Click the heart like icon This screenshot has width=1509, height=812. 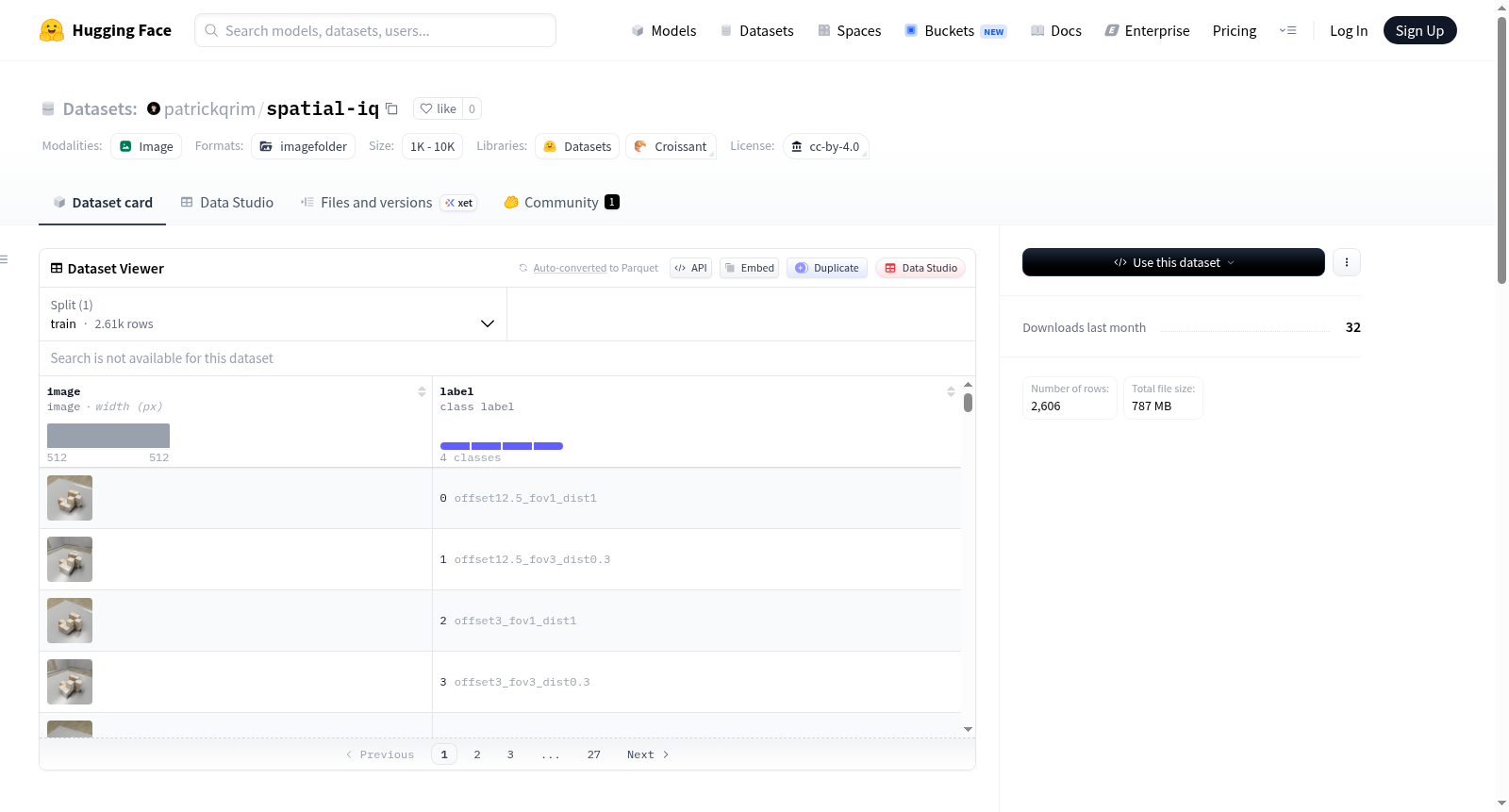pyautogui.click(x=426, y=108)
